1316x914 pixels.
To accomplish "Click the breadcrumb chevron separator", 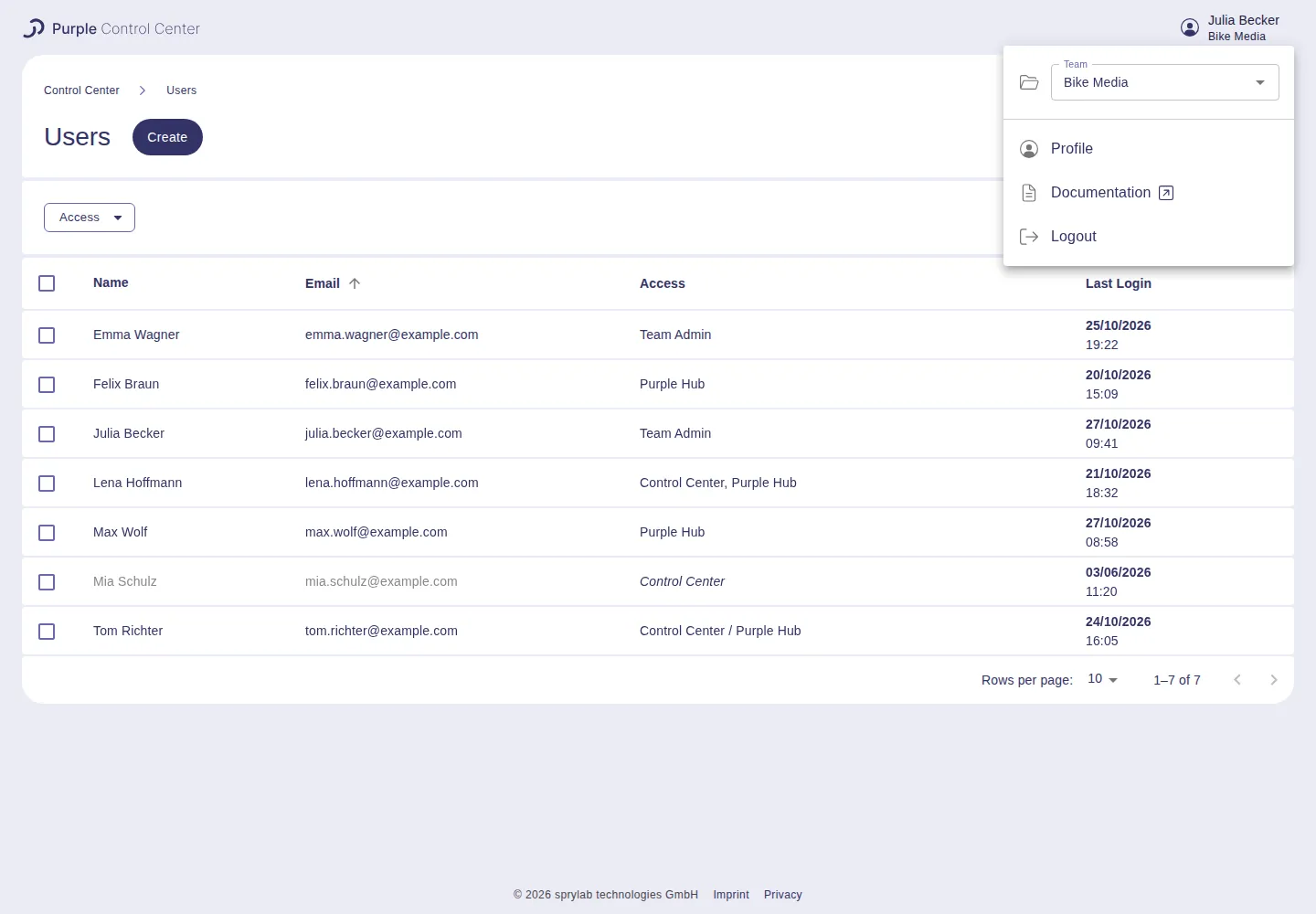I will coord(143,90).
